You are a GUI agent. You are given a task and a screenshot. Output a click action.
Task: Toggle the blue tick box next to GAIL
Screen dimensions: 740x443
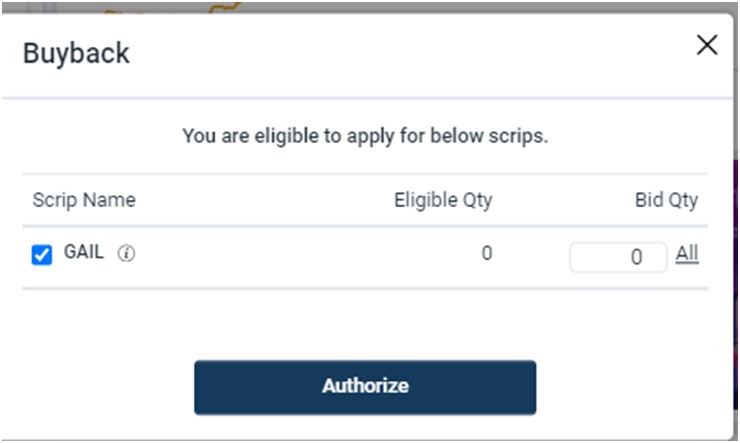click(42, 255)
